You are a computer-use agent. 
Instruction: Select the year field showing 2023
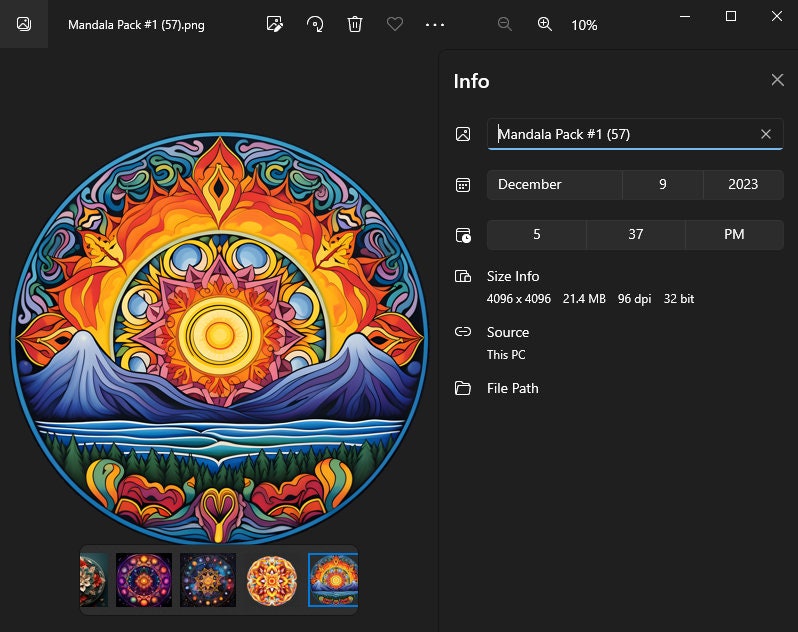click(743, 184)
